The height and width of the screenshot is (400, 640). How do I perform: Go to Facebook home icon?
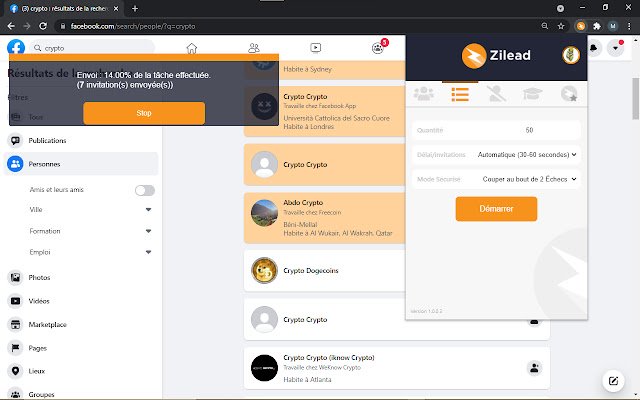pyautogui.click(x=192, y=48)
